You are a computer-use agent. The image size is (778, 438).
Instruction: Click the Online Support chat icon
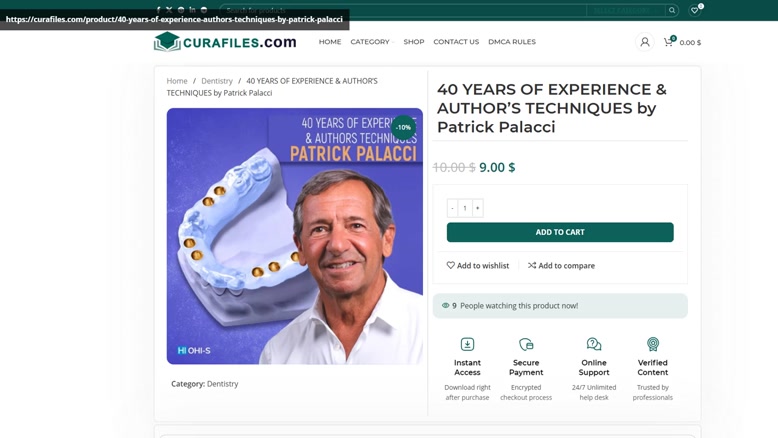594,344
